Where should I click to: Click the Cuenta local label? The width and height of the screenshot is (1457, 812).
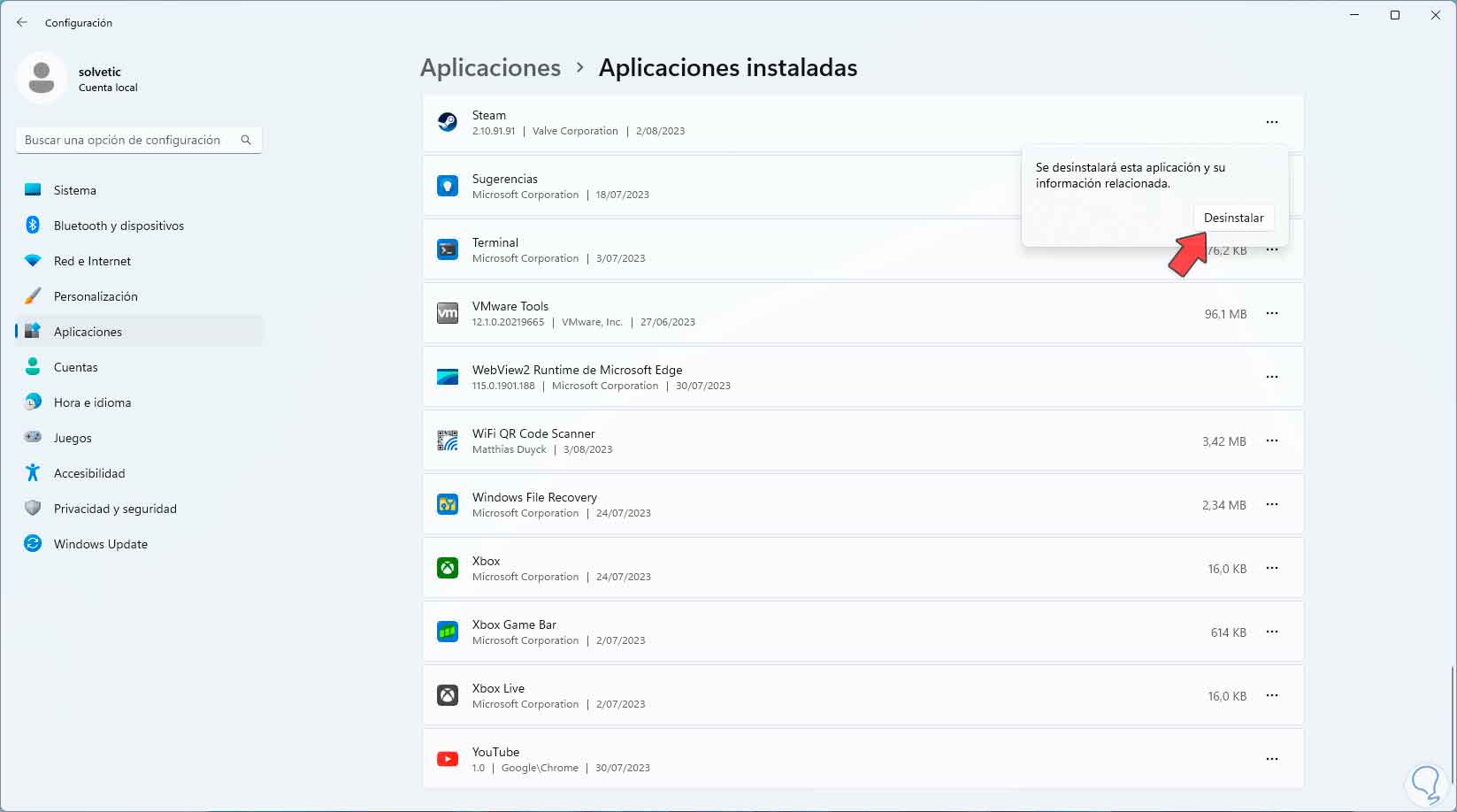point(108,88)
